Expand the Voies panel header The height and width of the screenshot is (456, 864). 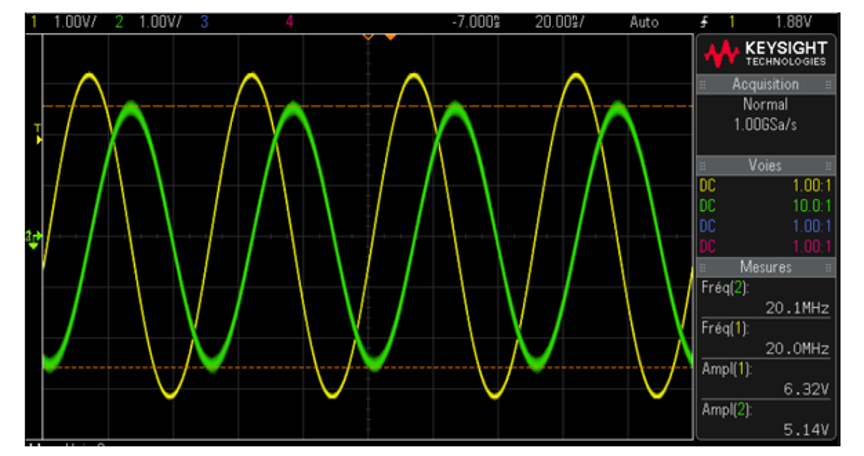(765, 166)
